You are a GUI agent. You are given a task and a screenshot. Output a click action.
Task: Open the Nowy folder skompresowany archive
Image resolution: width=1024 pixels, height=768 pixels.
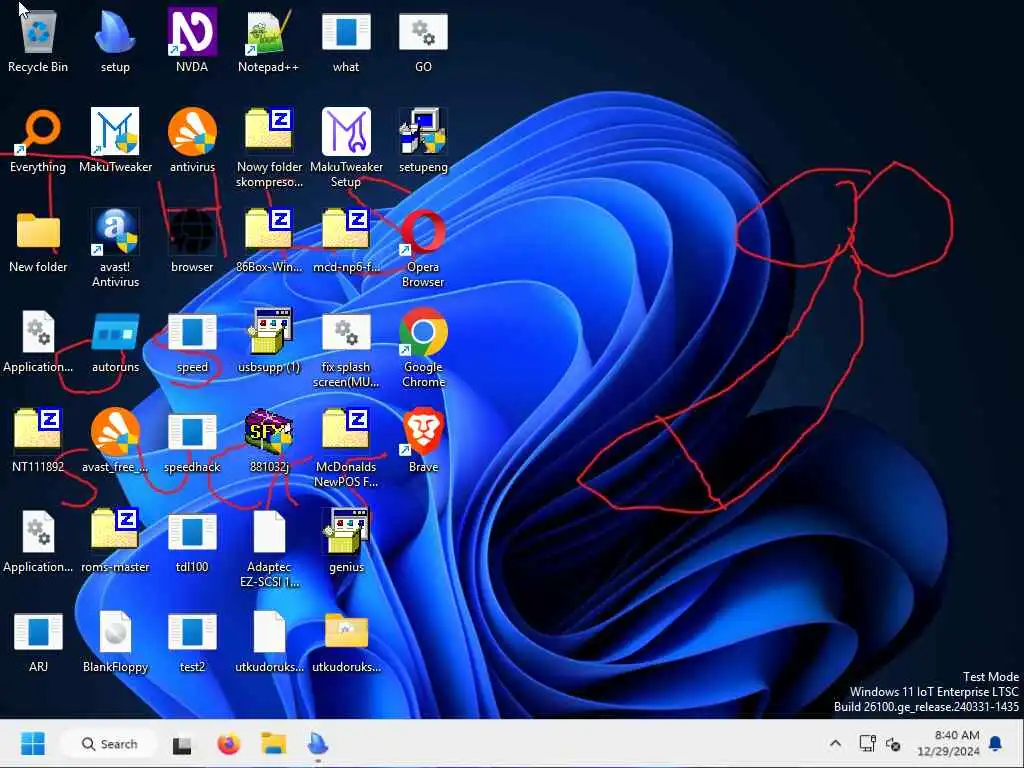tap(269, 148)
